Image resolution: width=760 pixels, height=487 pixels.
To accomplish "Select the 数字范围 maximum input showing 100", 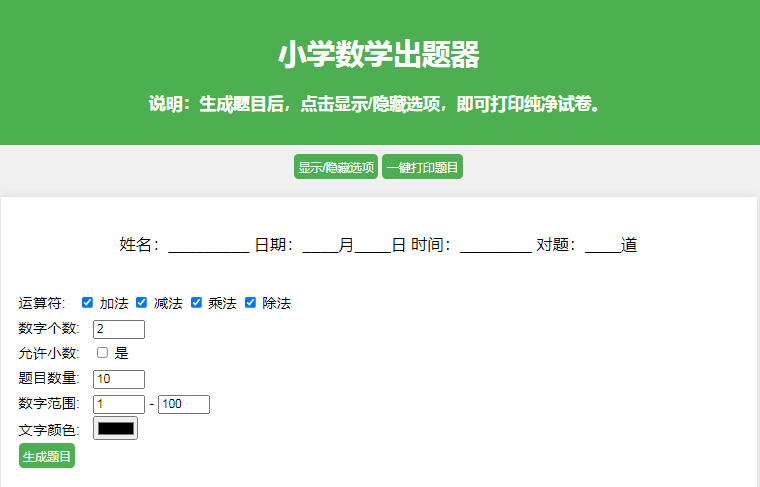I will tap(184, 404).
